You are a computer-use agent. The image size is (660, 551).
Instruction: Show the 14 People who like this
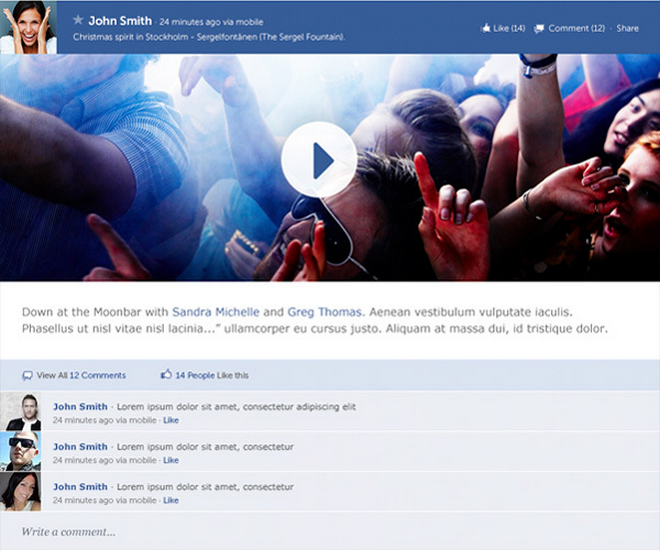tap(195, 376)
